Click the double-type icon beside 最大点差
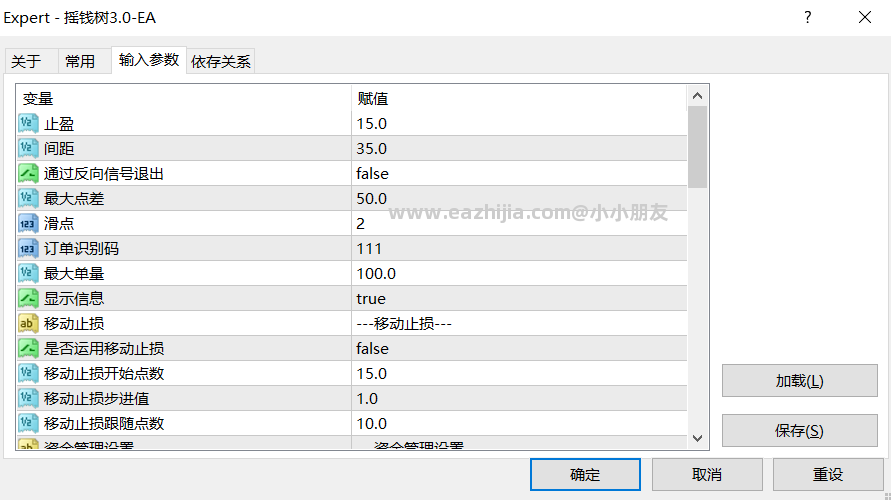 28,198
